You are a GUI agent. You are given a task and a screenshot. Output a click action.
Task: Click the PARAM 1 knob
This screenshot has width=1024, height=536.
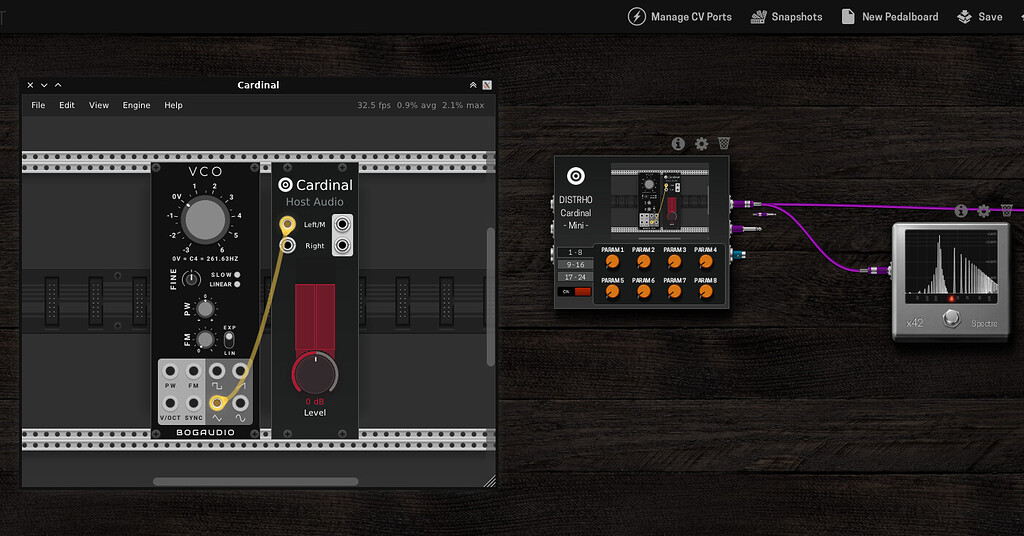click(612, 262)
